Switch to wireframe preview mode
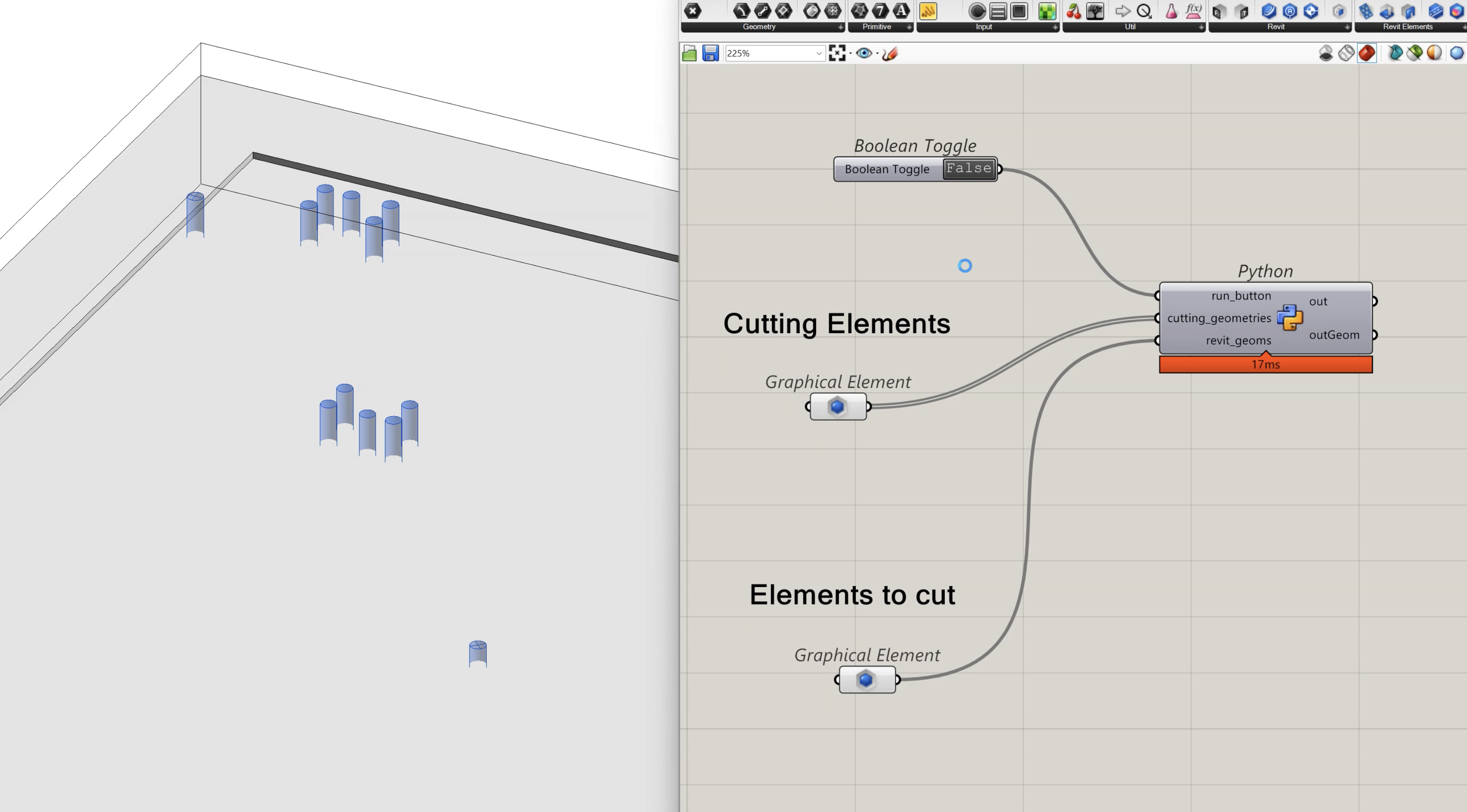The width and height of the screenshot is (1467, 812). click(x=1346, y=53)
